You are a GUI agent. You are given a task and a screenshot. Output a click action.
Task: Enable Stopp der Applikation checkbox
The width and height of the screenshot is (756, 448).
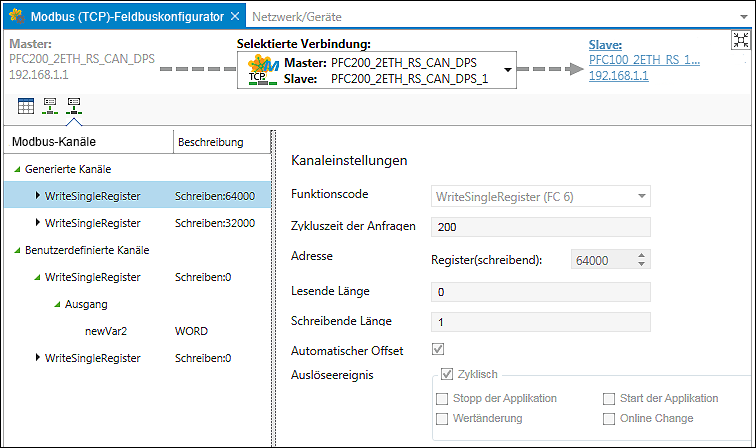point(442,399)
